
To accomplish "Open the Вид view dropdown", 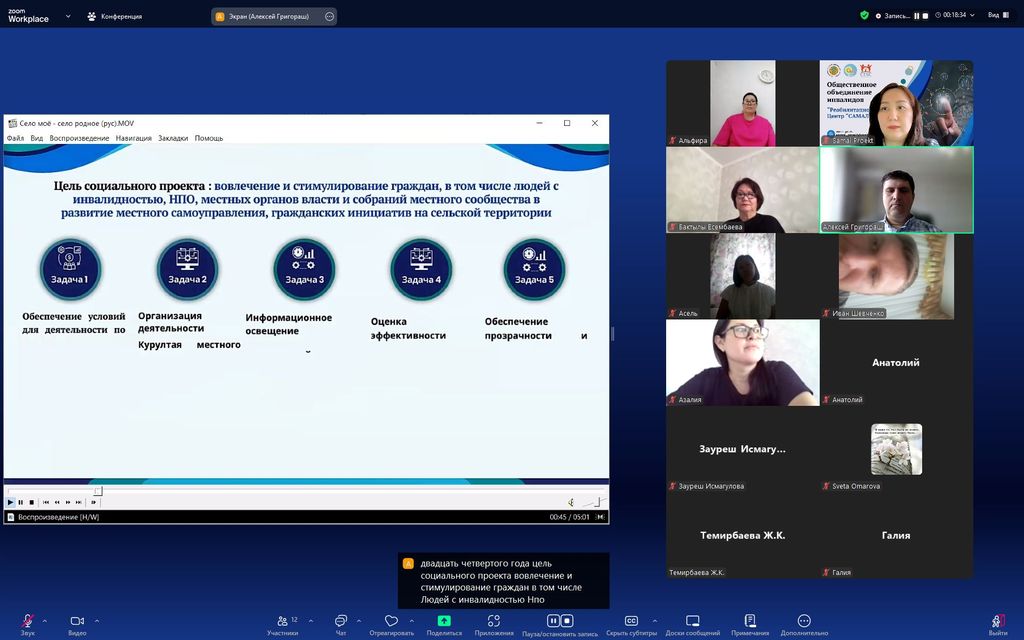I will [996, 15].
